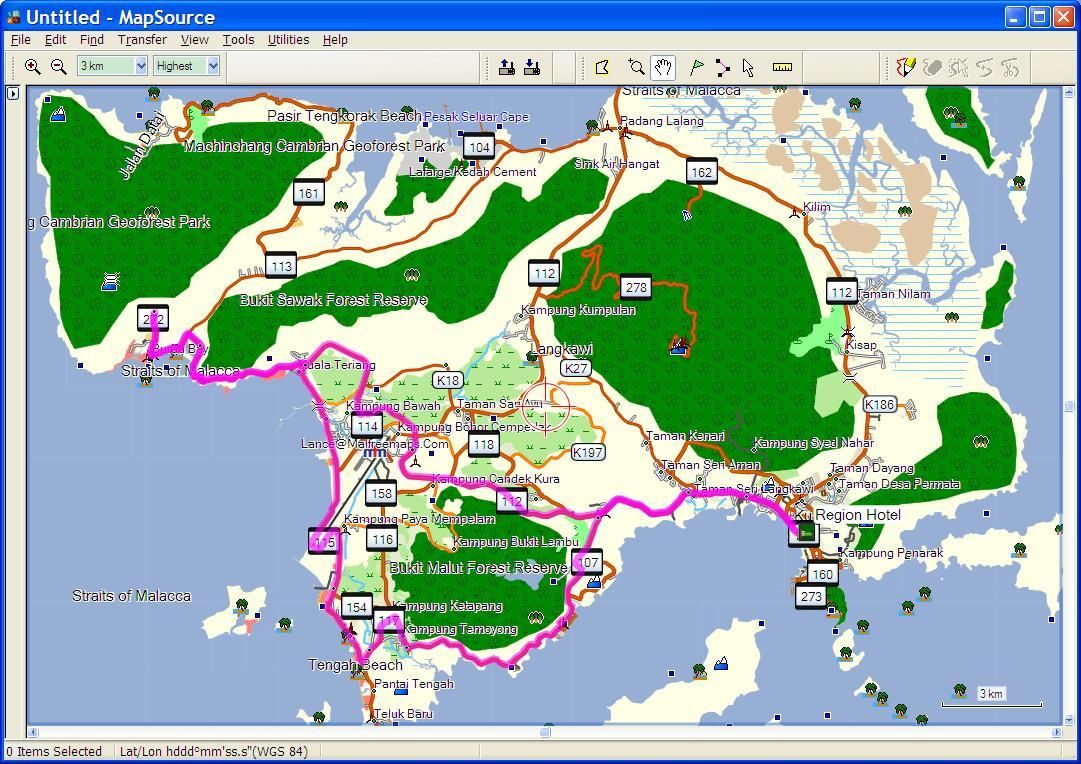The image size is (1081, 764).
Task: Click '0 Items Selected' in status bar
Action: coord(54,752)
